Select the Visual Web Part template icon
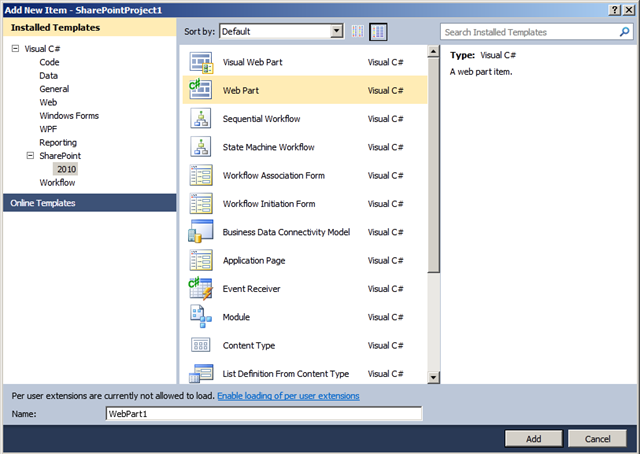 201,62
